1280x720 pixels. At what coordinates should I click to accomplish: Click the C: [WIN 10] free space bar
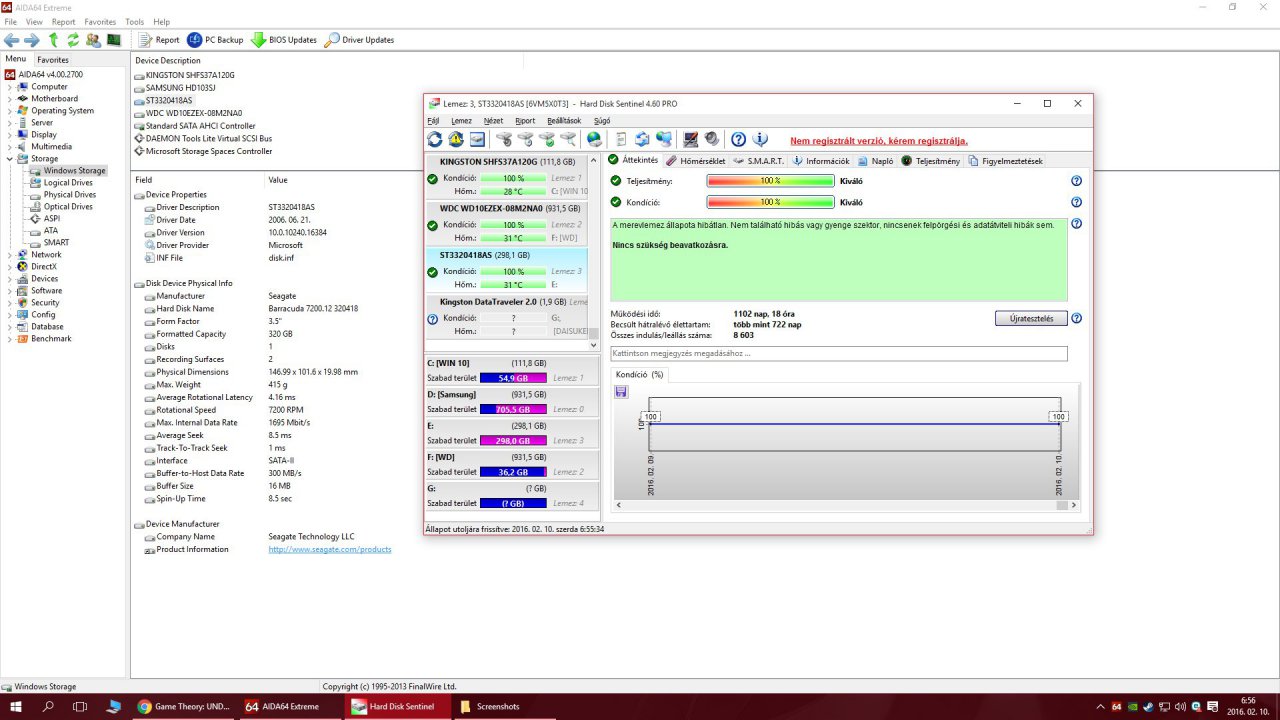(513, 378)
